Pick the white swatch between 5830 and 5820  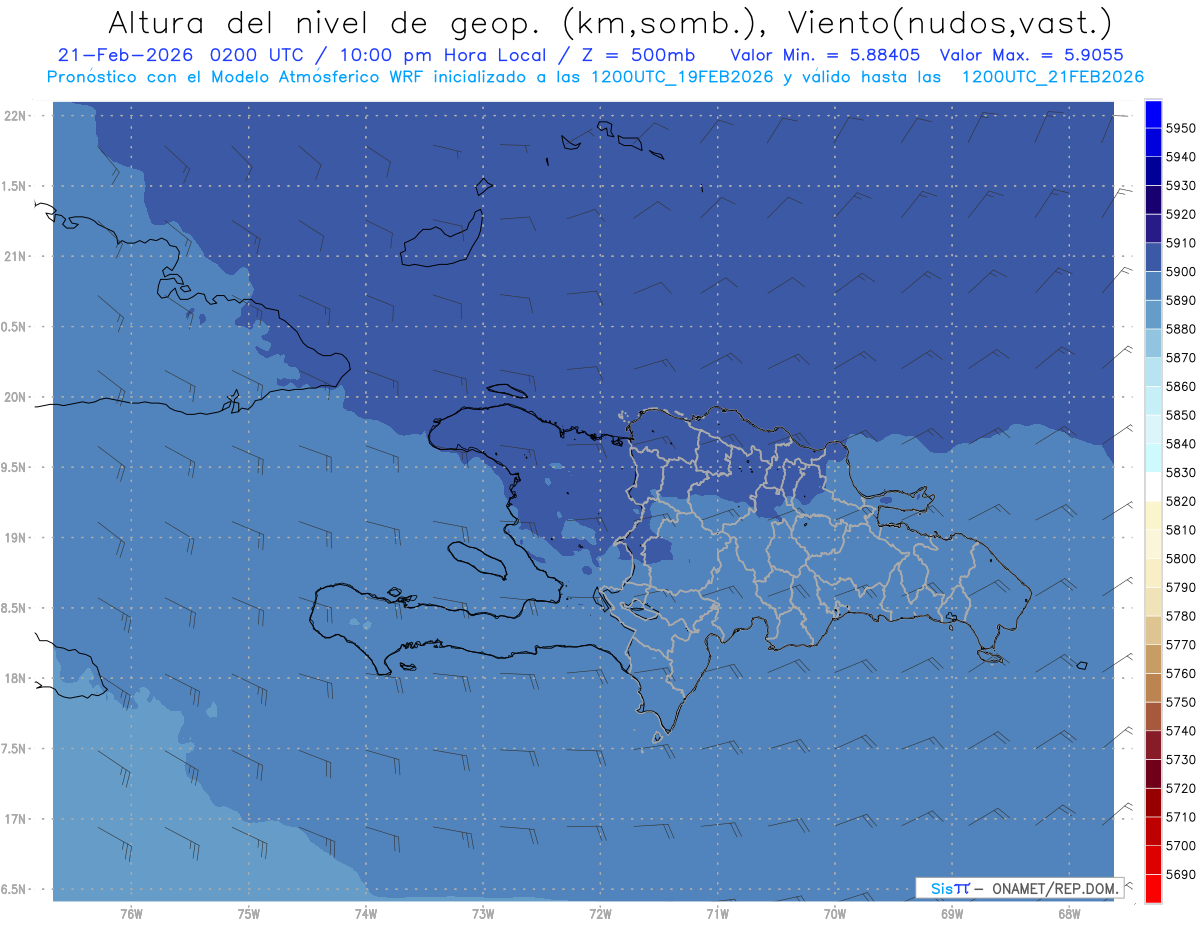point(1152,487)
